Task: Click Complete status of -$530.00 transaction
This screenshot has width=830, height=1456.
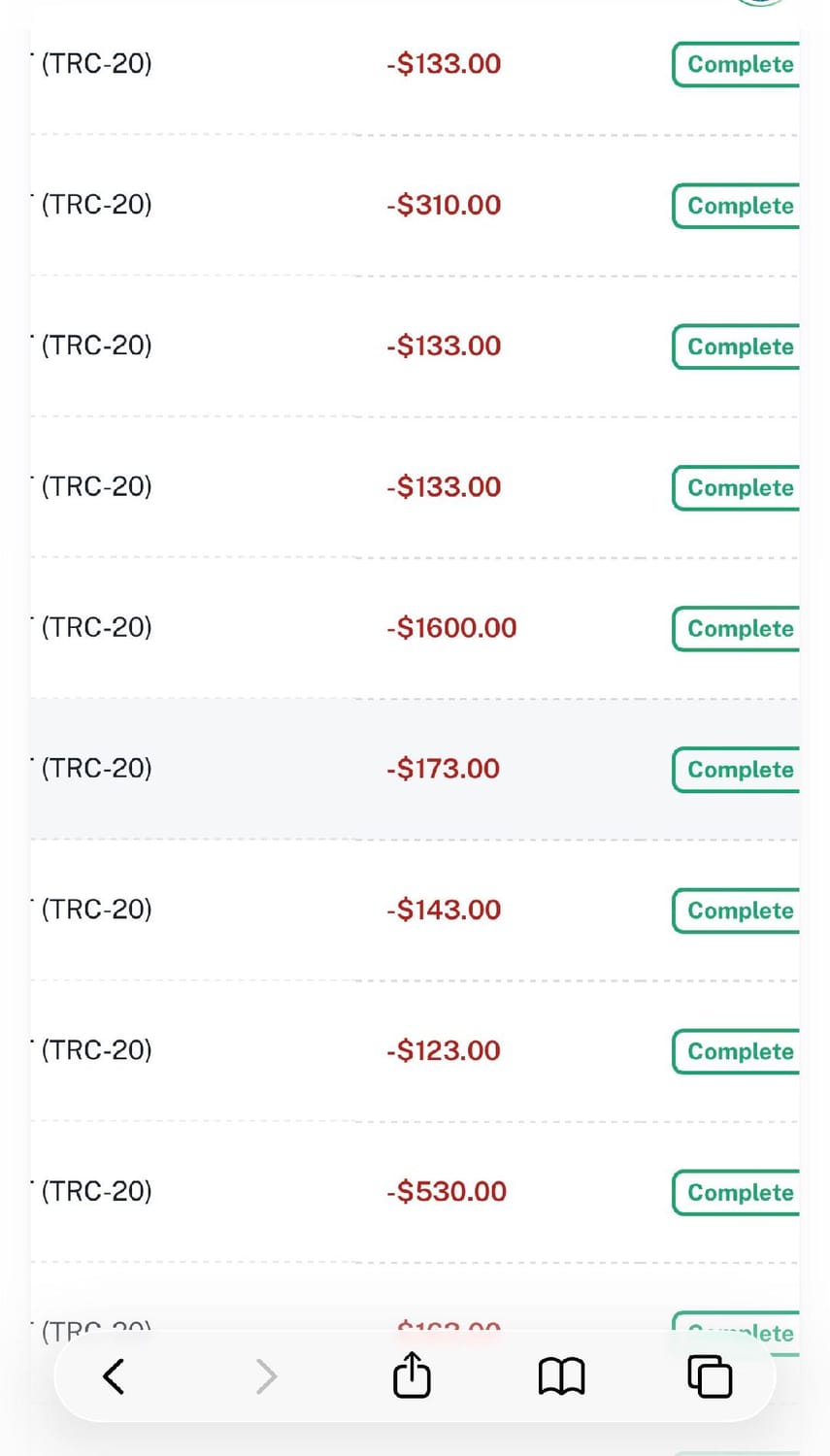Action: pos(738,1193)
